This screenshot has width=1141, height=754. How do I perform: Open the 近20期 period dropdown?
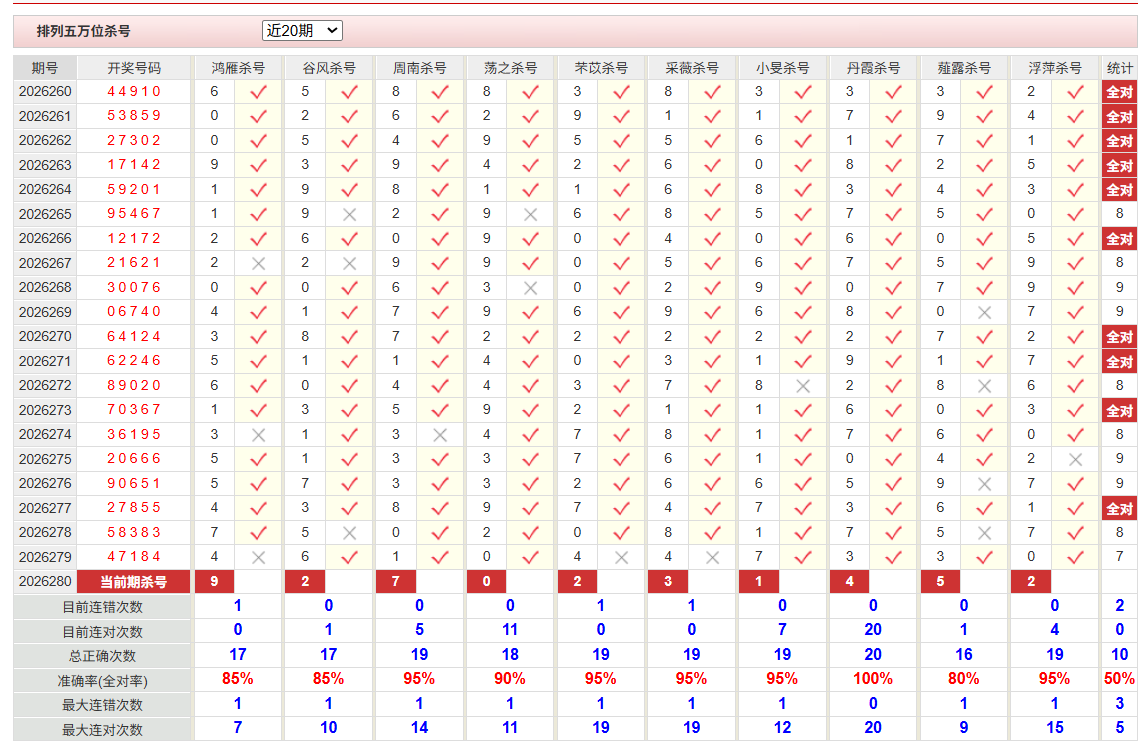pyautogui.click(x=302, y=31)
